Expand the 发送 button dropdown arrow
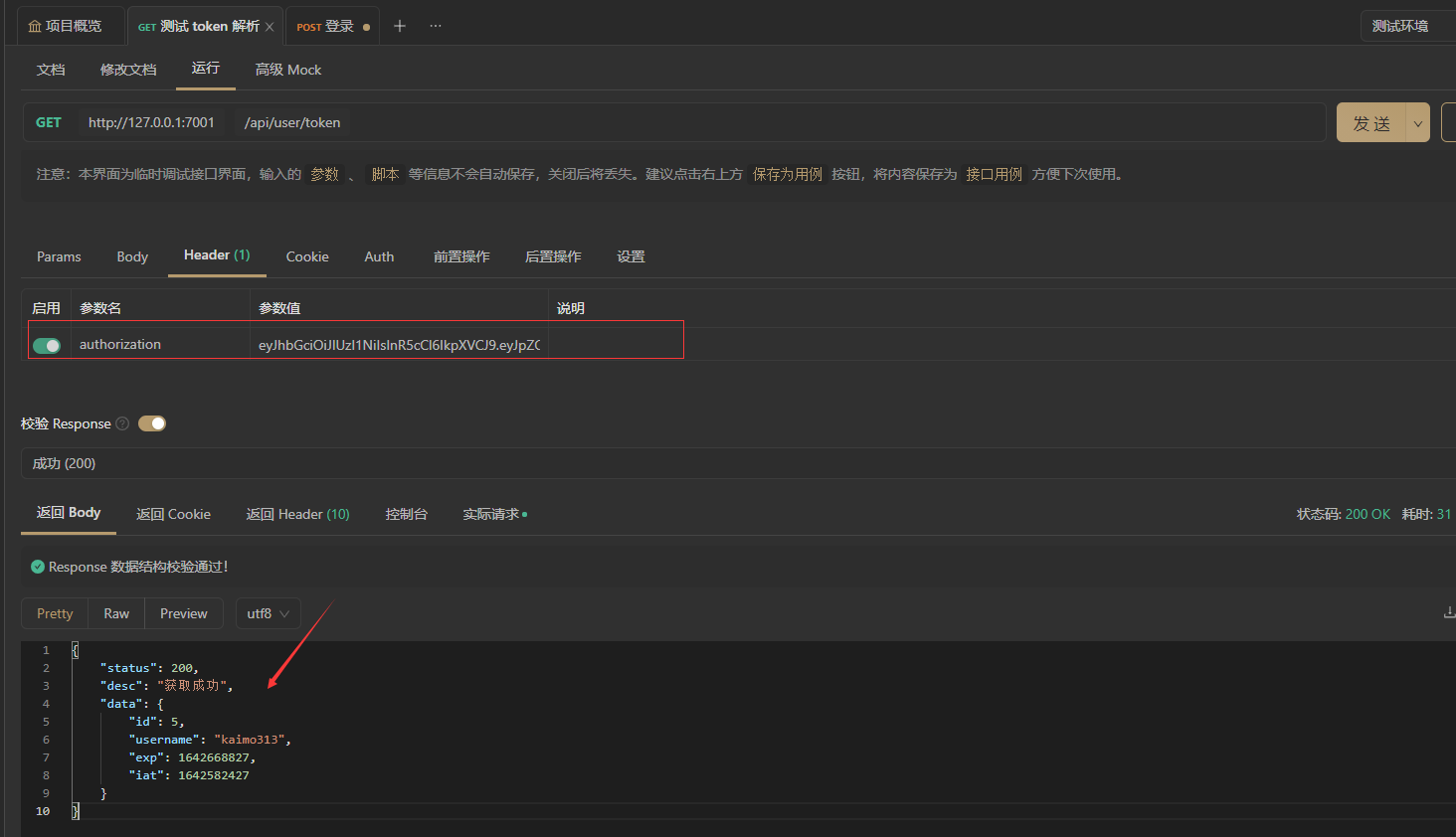 coord(1417,121)
